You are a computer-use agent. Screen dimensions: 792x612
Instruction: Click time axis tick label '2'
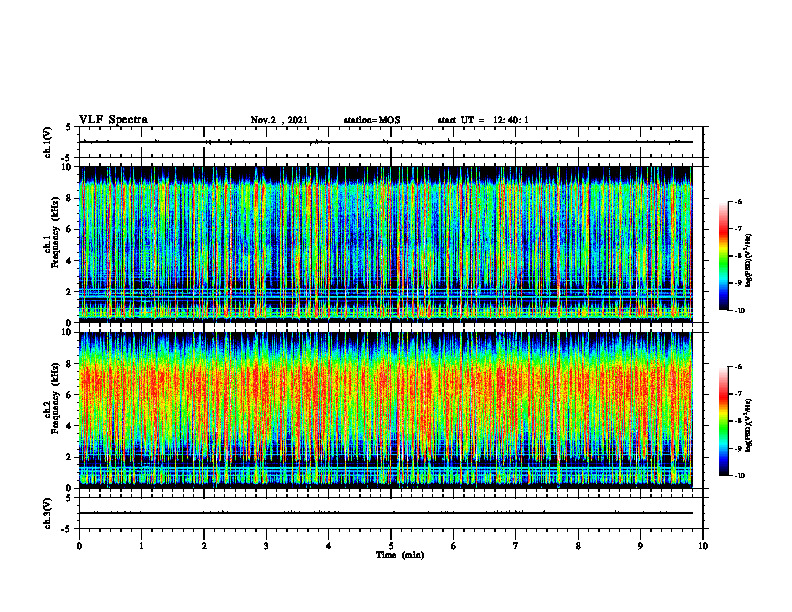pos(204,546)
